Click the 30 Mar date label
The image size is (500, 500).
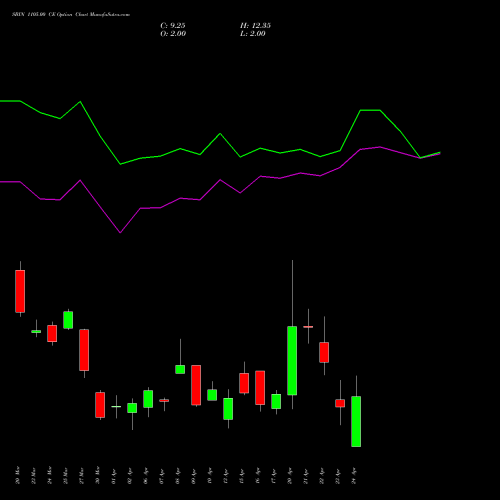pos(97,476)
